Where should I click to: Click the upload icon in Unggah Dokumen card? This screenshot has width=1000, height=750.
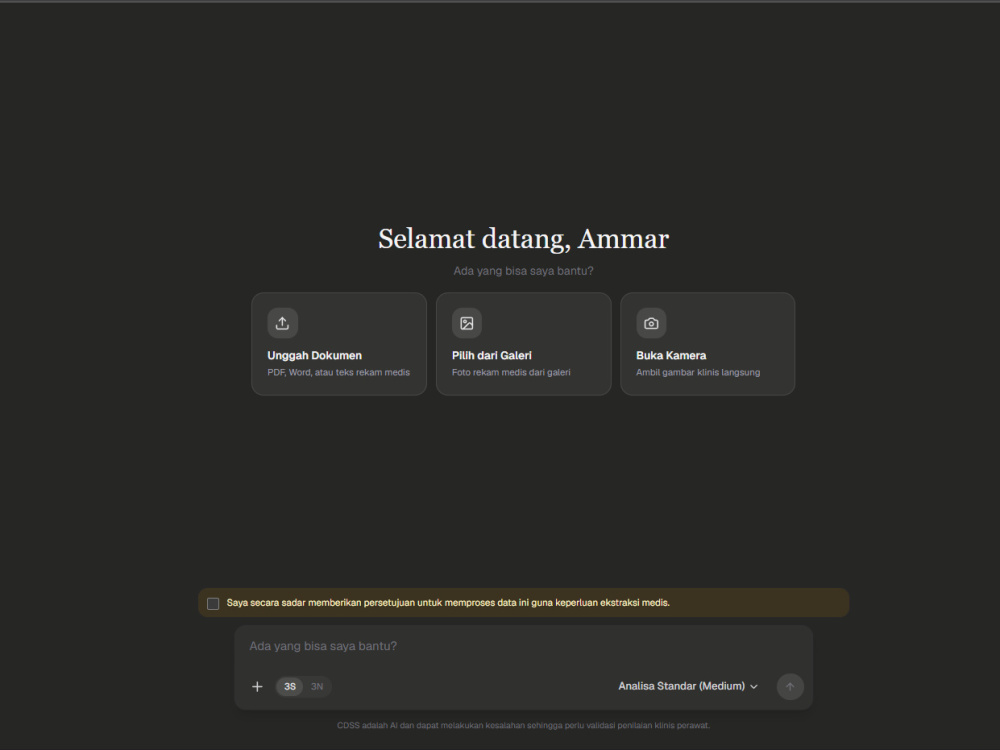[x=283, y=323]
